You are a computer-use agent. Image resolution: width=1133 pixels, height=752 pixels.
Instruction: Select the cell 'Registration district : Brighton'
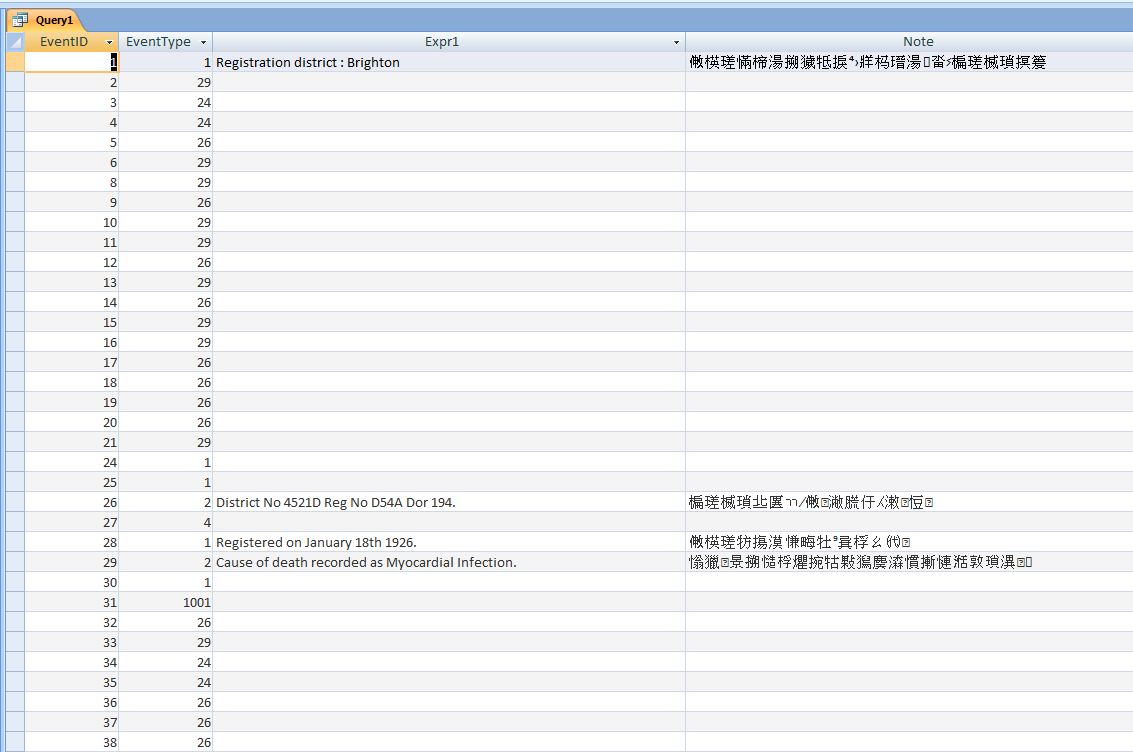coord(449,62)
